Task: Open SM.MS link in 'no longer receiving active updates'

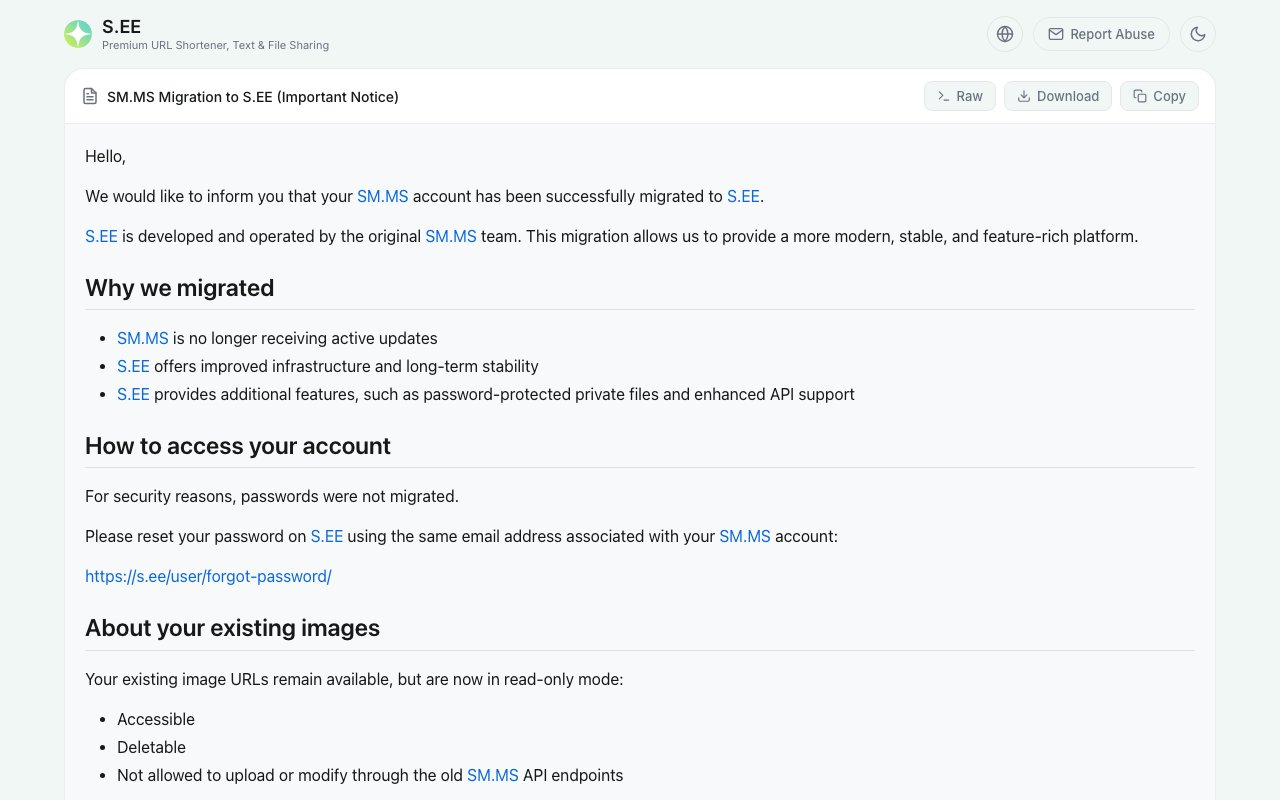Action: 143,338
